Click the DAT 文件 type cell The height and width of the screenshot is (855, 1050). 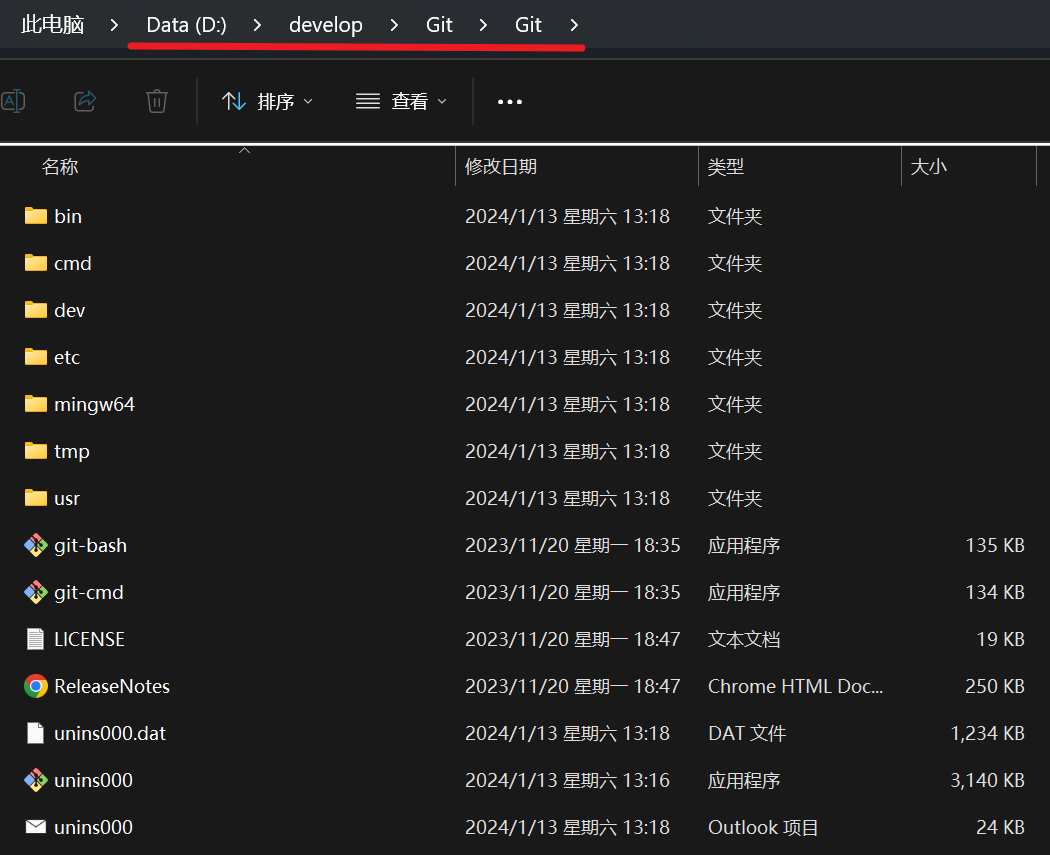click(x=747, y=733)
